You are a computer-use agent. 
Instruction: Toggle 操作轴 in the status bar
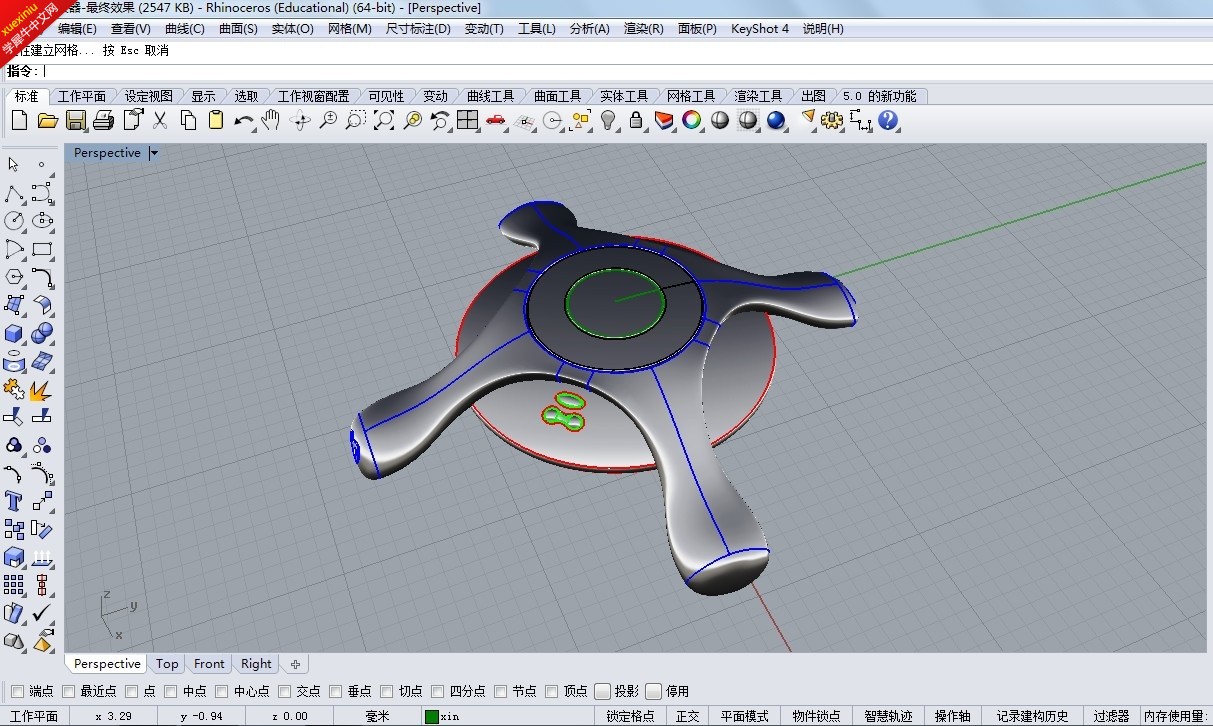[953, 716]
